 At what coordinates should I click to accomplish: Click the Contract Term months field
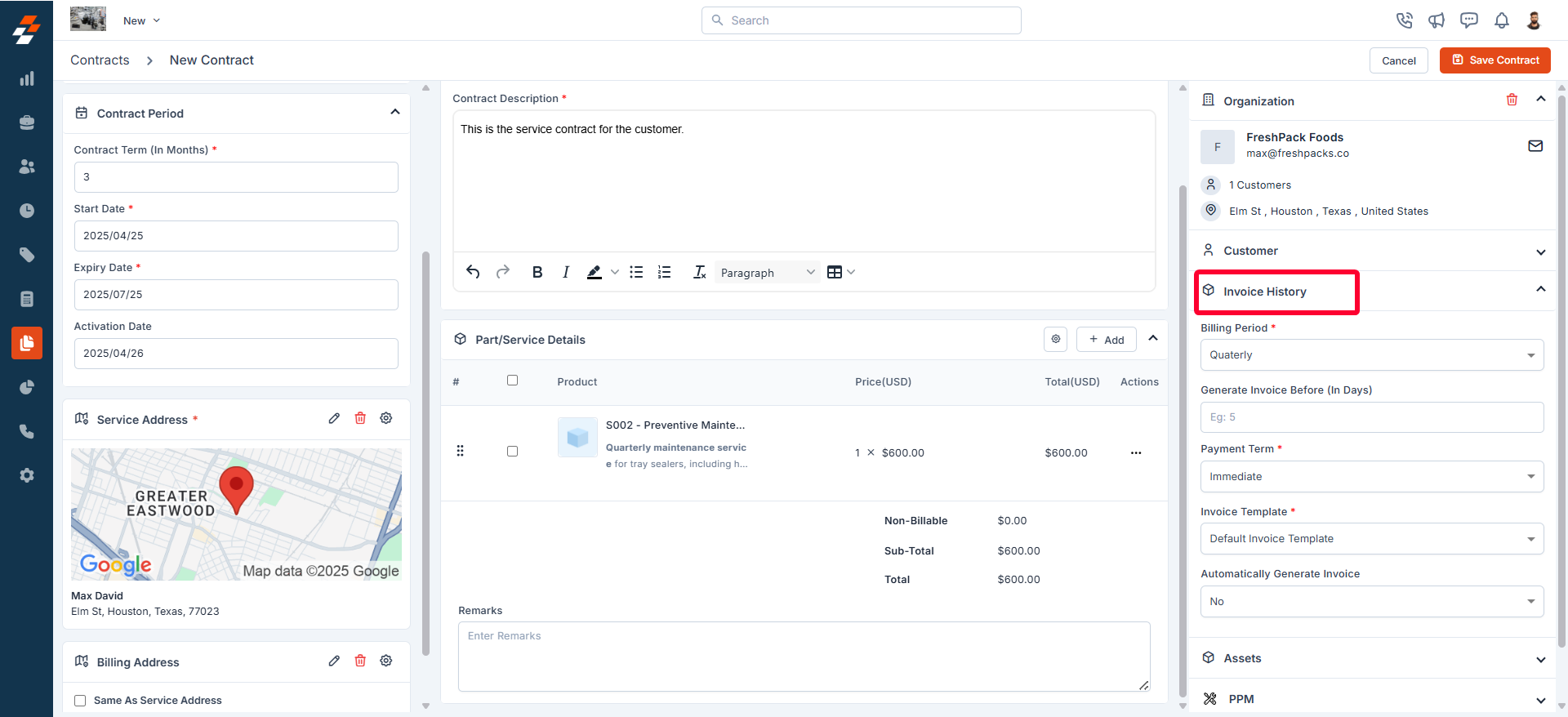coord(236,177)
